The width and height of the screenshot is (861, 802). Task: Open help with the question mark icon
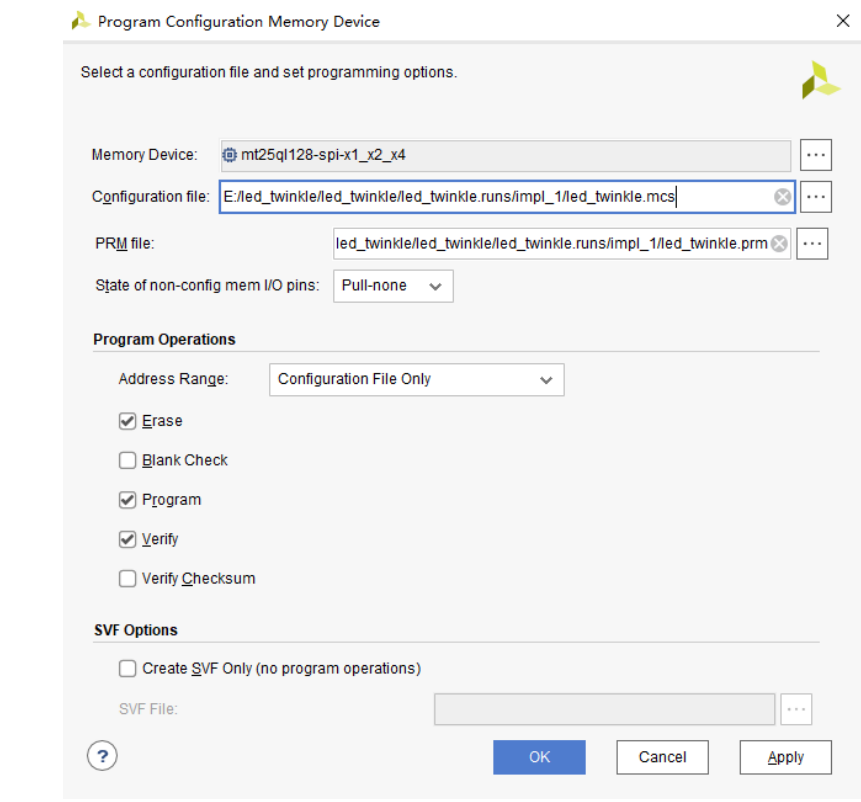point(102,756)
